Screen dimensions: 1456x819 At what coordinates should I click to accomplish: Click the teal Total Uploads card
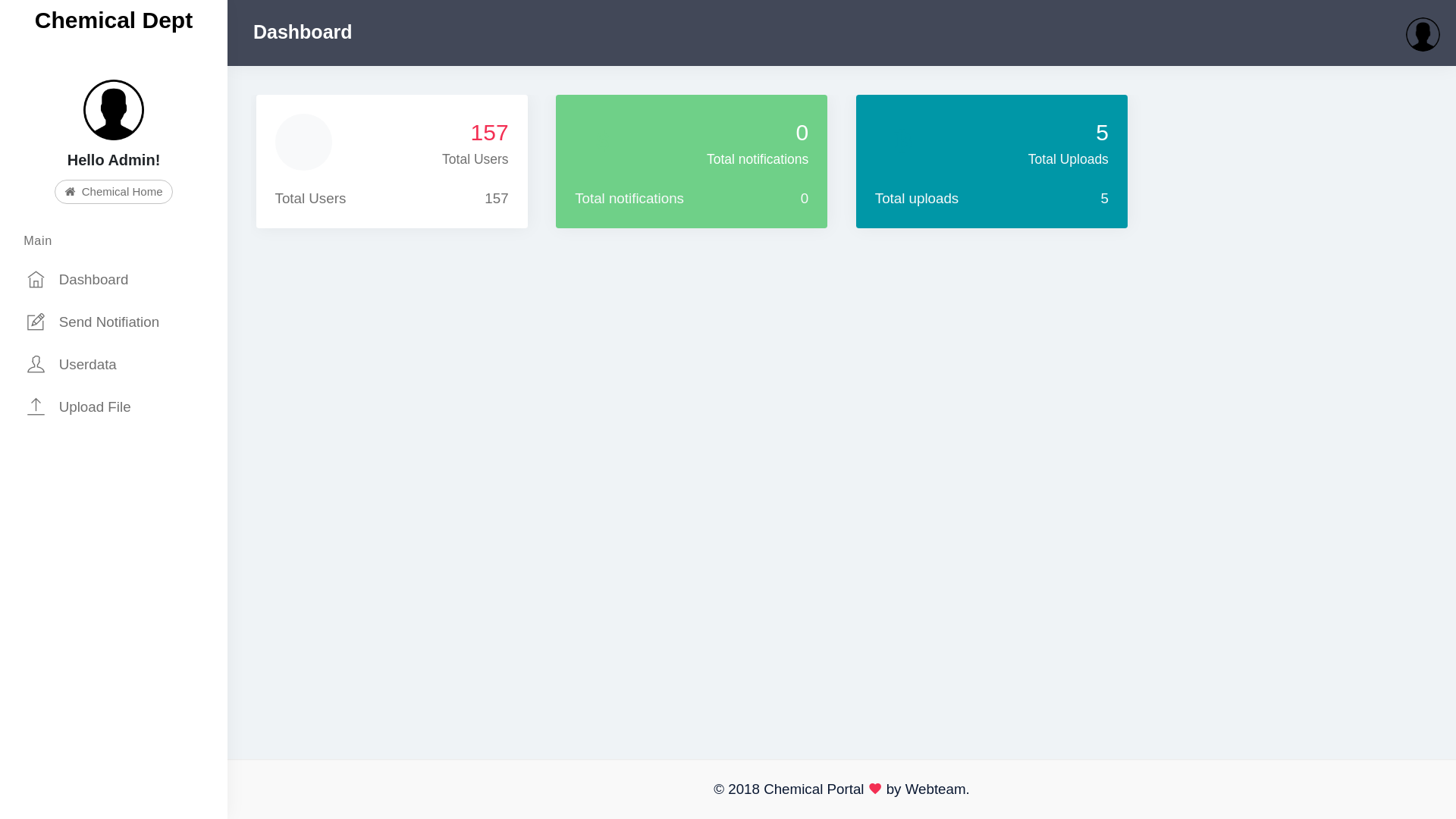[991, 162]
